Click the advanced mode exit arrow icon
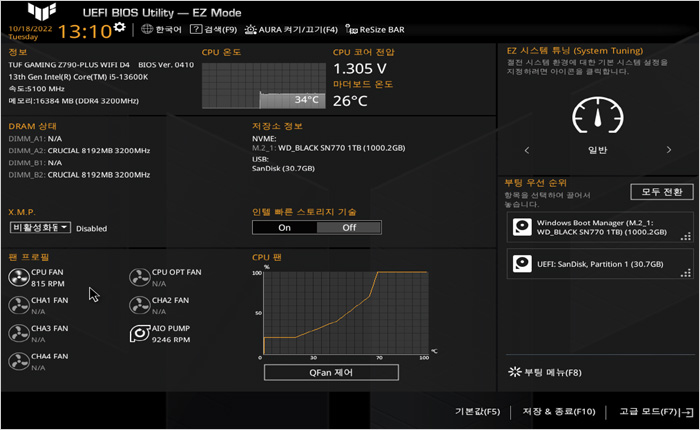700x430 pixels. (687, 412)
